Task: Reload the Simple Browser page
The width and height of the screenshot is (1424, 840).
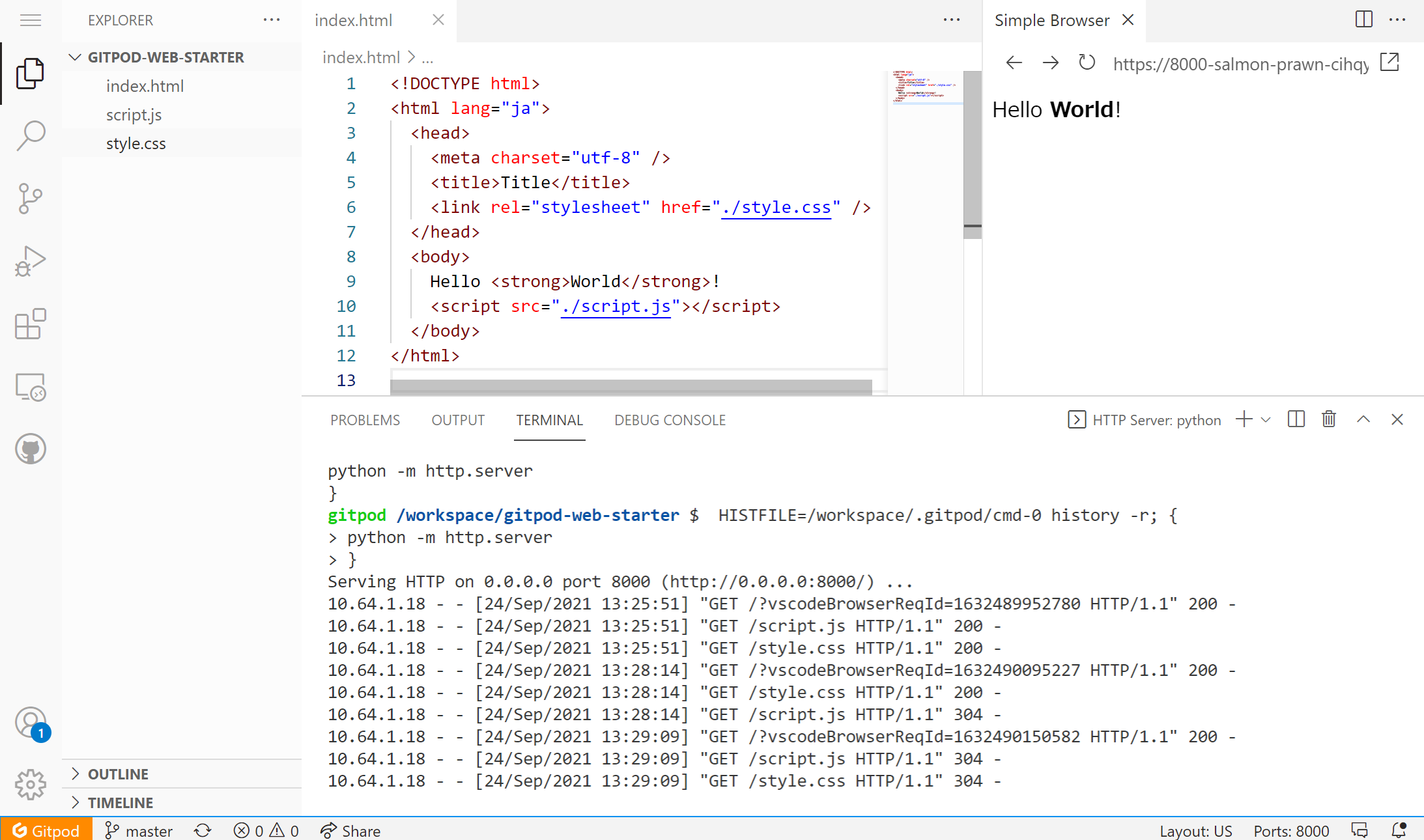Action: point(1086,63)
